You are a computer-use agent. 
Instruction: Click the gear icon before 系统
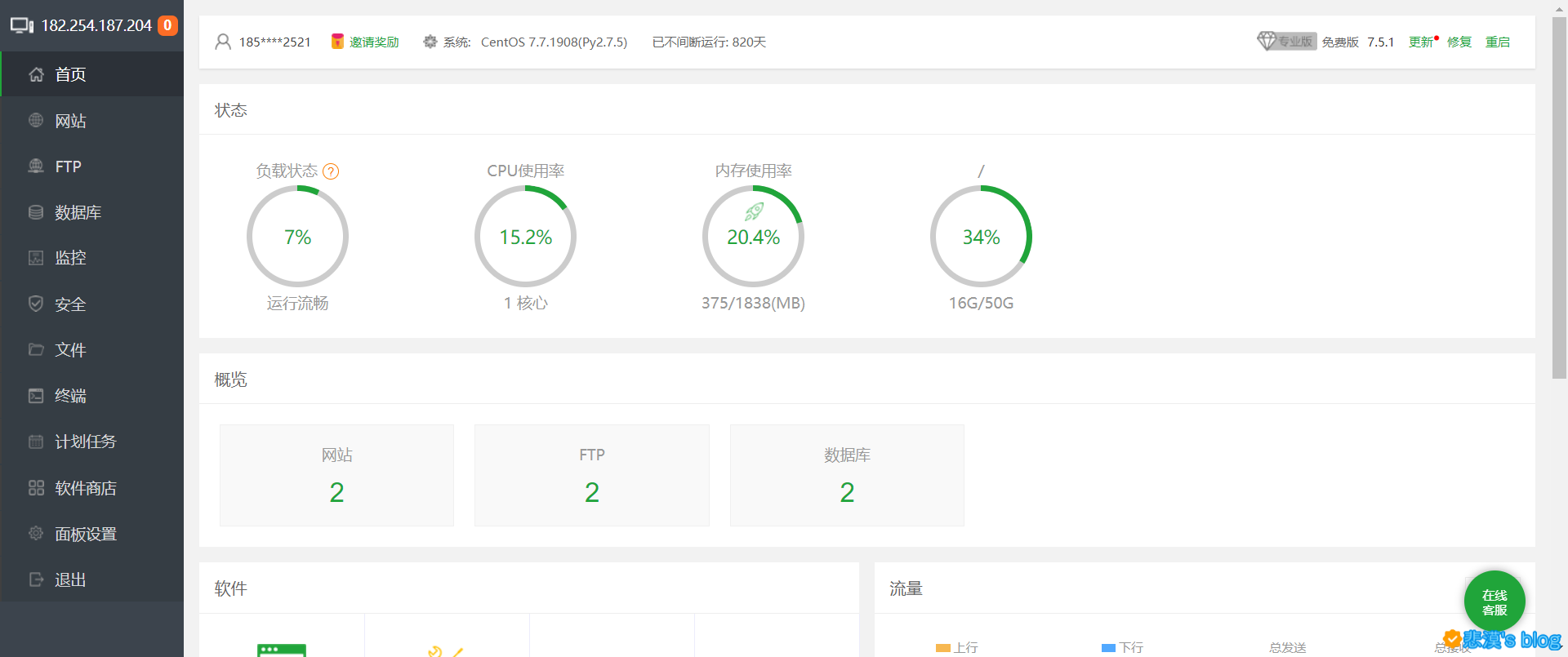[430, 42]
